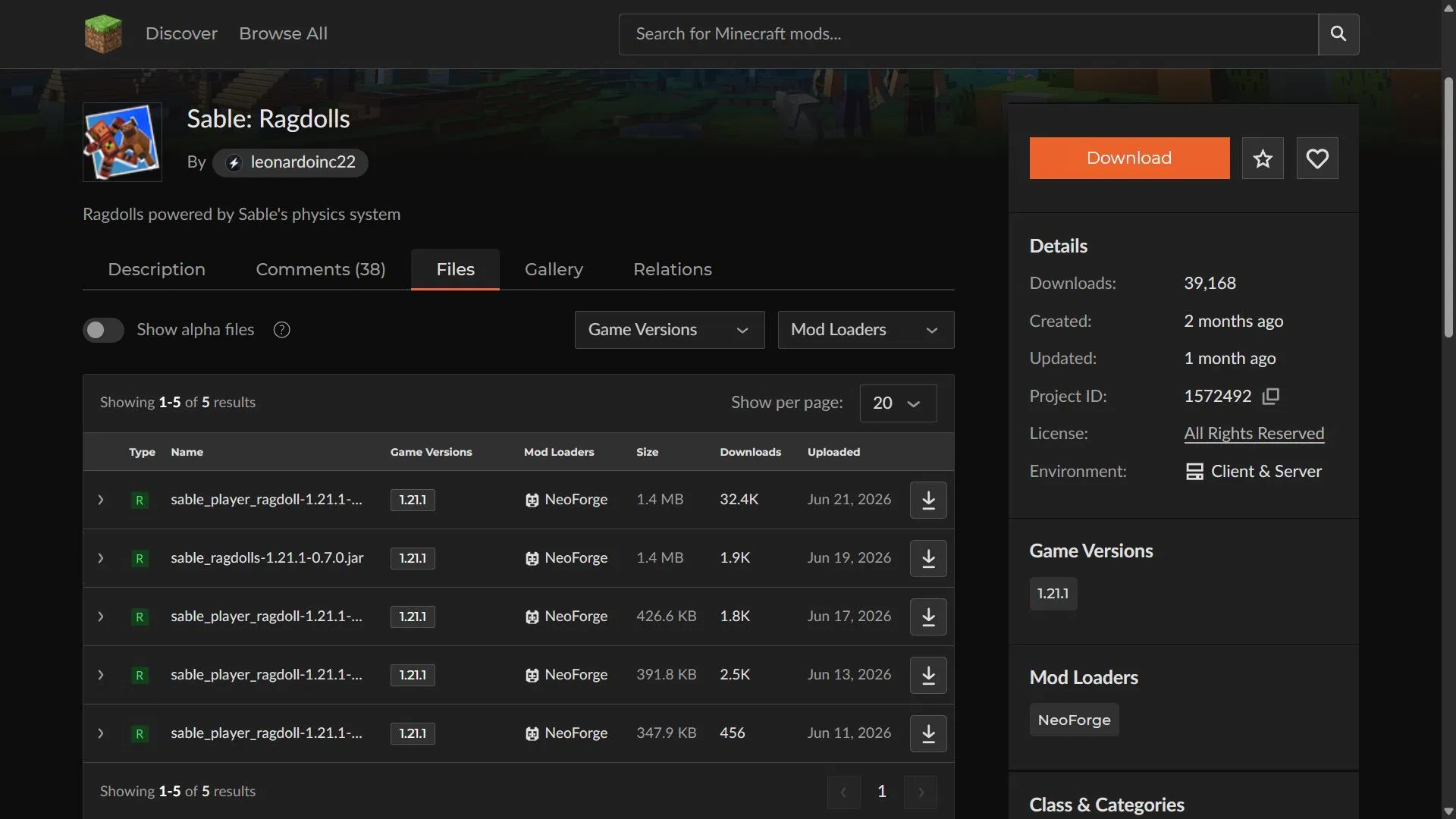The height and width of the screenshot is (819, 1456).
Task: Open the alpha files help icon
Action: point(282,330)
